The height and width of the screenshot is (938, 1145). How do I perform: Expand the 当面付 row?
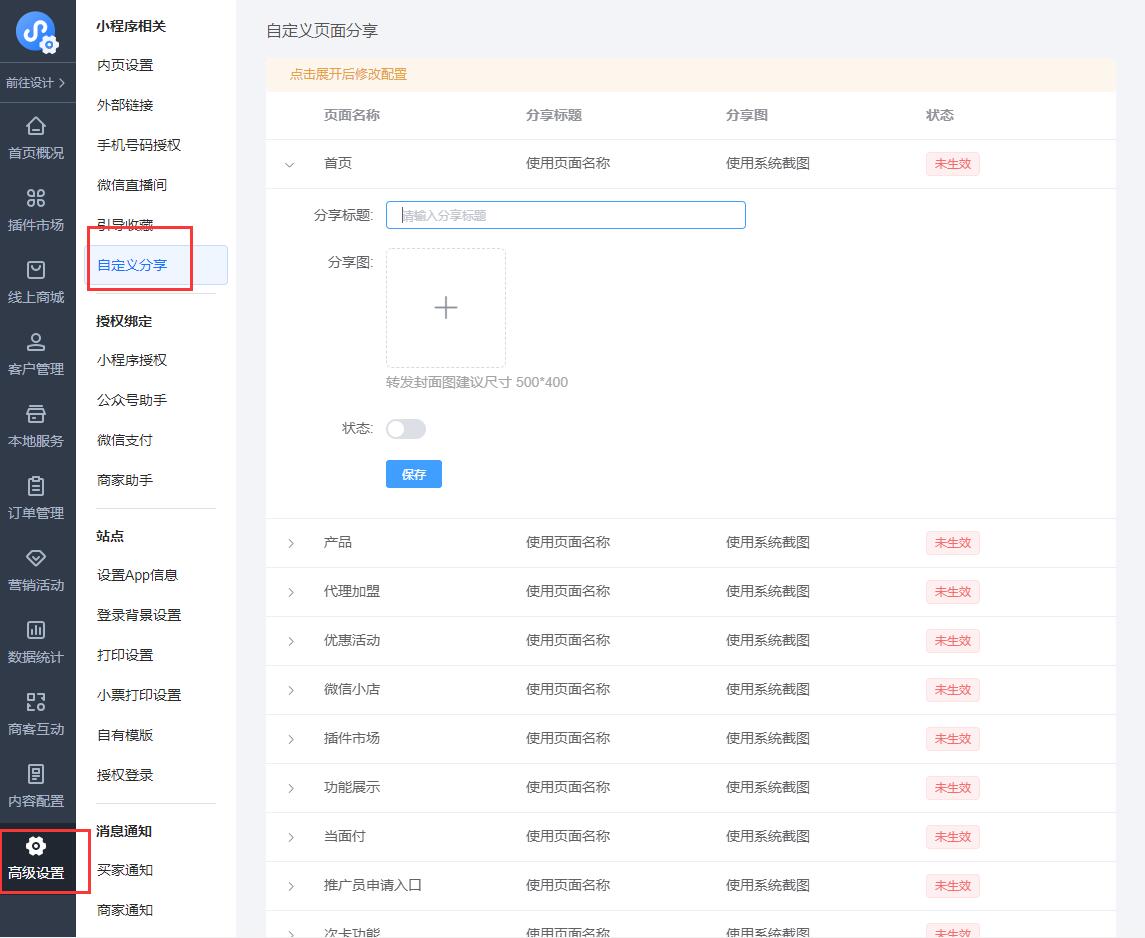click(291, 837)
